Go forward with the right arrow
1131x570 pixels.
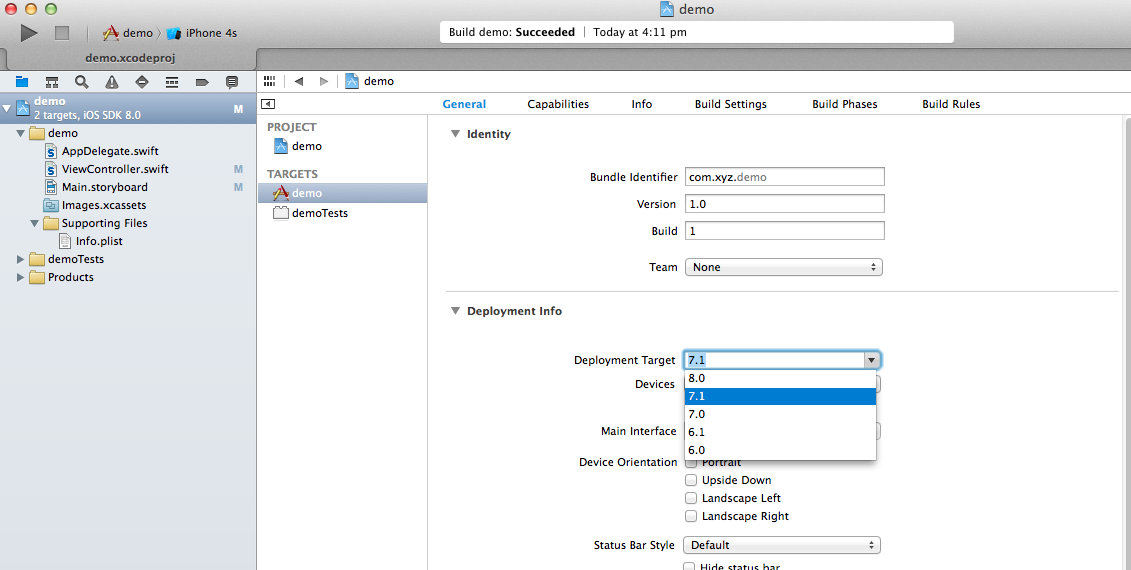point(324,81)
